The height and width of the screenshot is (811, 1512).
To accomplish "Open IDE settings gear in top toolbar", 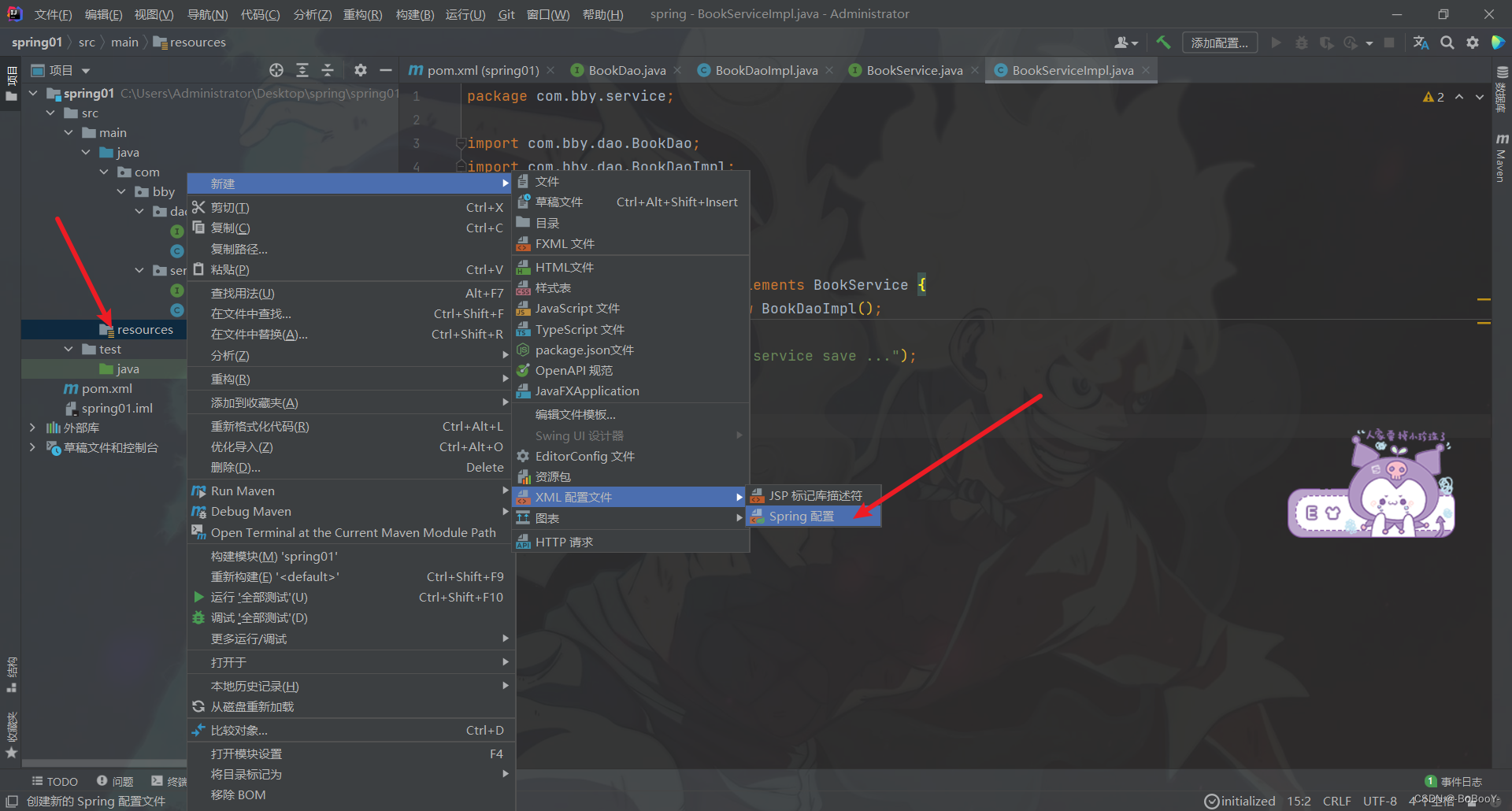I will coord(1473,43).
